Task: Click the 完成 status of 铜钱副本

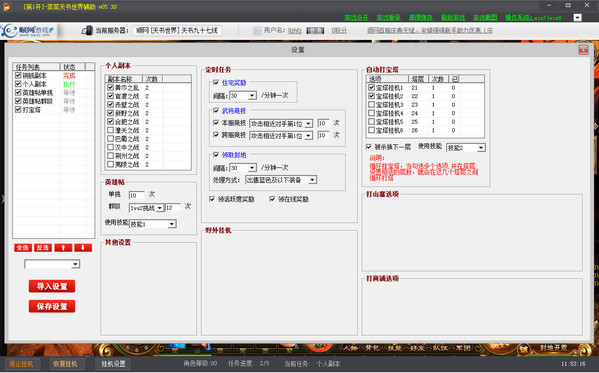Action: click(x=69, y=76)
